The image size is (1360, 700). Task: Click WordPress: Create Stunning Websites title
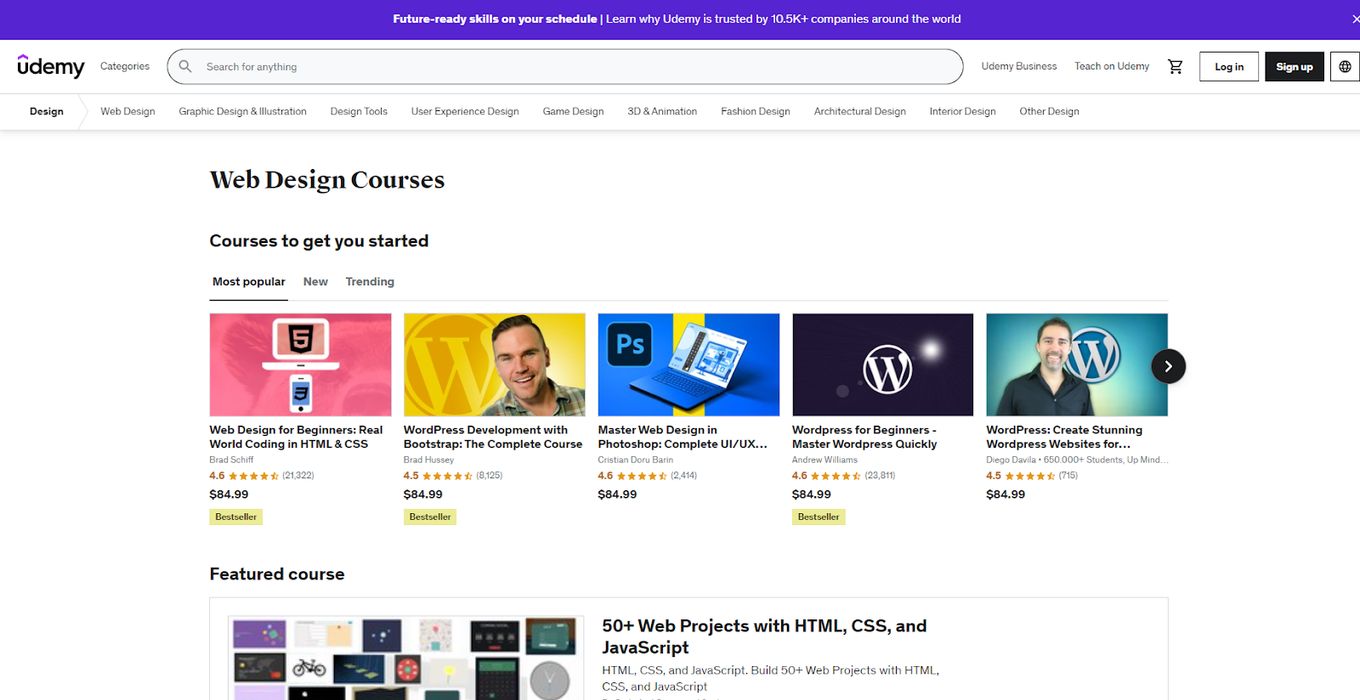(1064, 437)
